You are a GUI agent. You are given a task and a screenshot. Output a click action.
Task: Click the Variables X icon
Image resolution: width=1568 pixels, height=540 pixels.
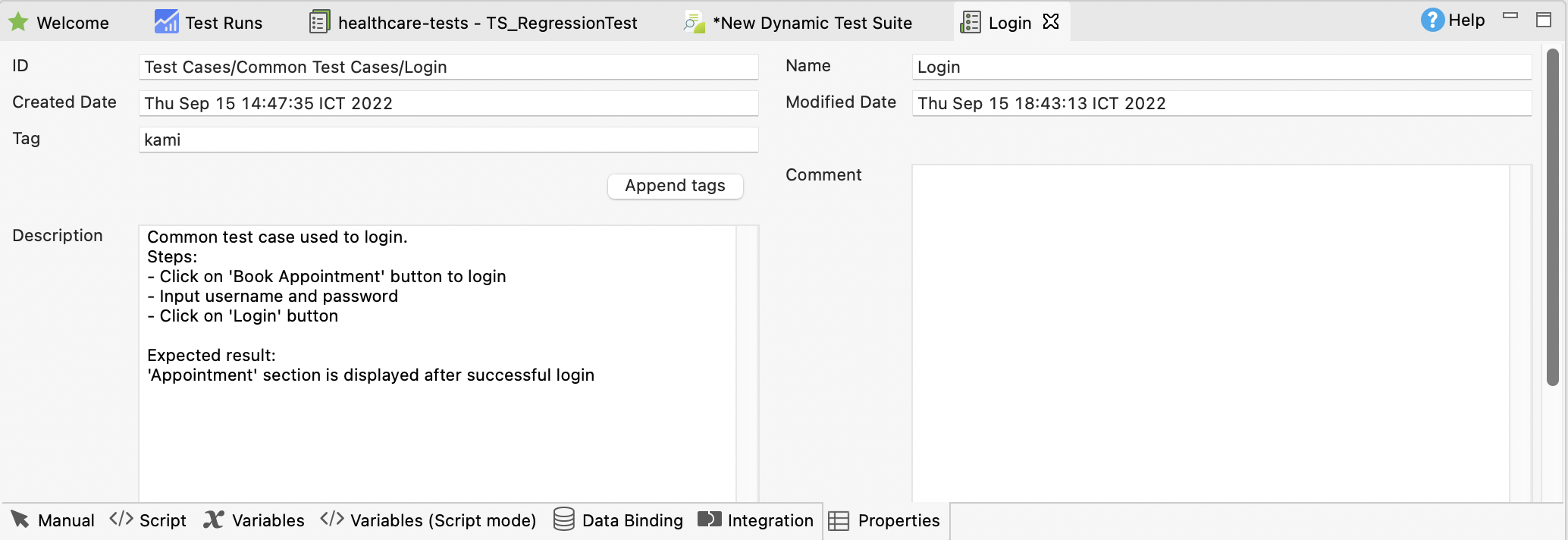point(214,520)
